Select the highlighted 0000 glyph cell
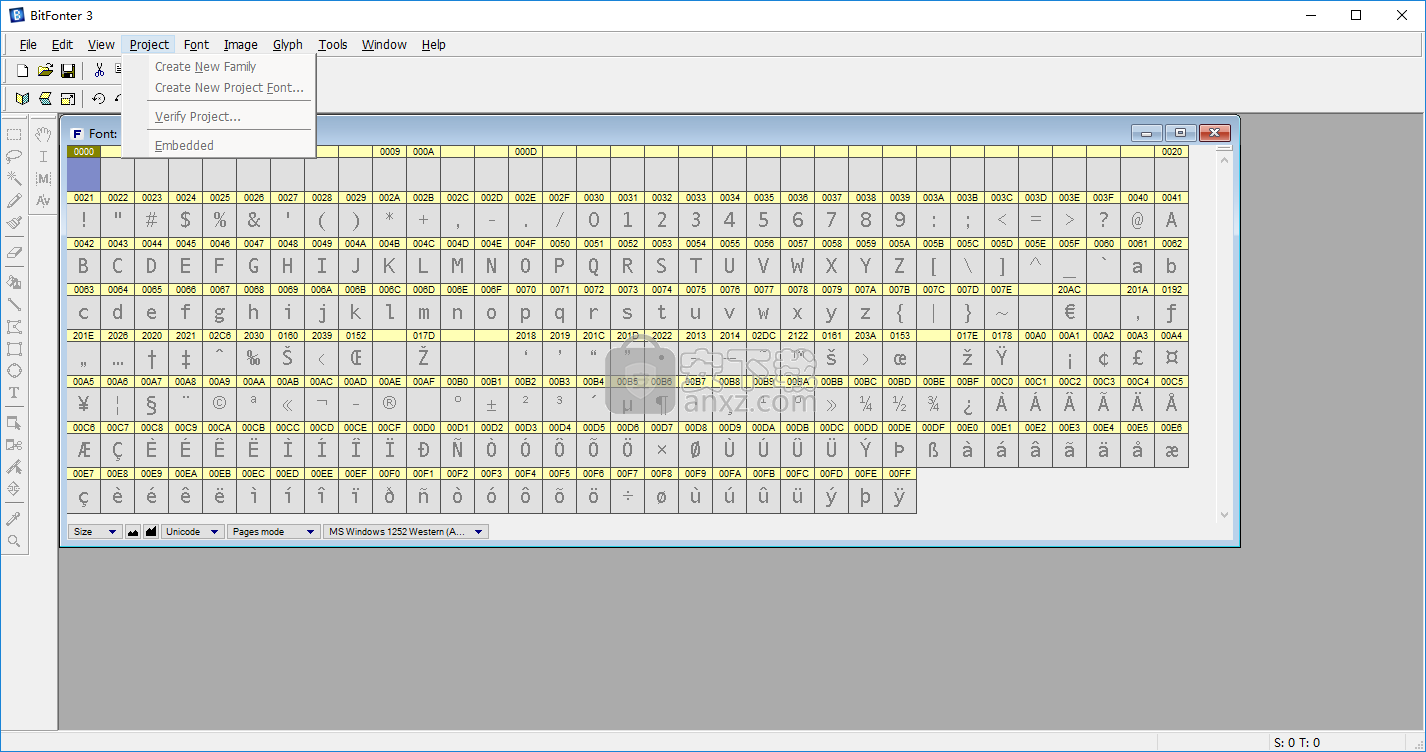This screenshot has width=1426, height=752. (84, 174)
